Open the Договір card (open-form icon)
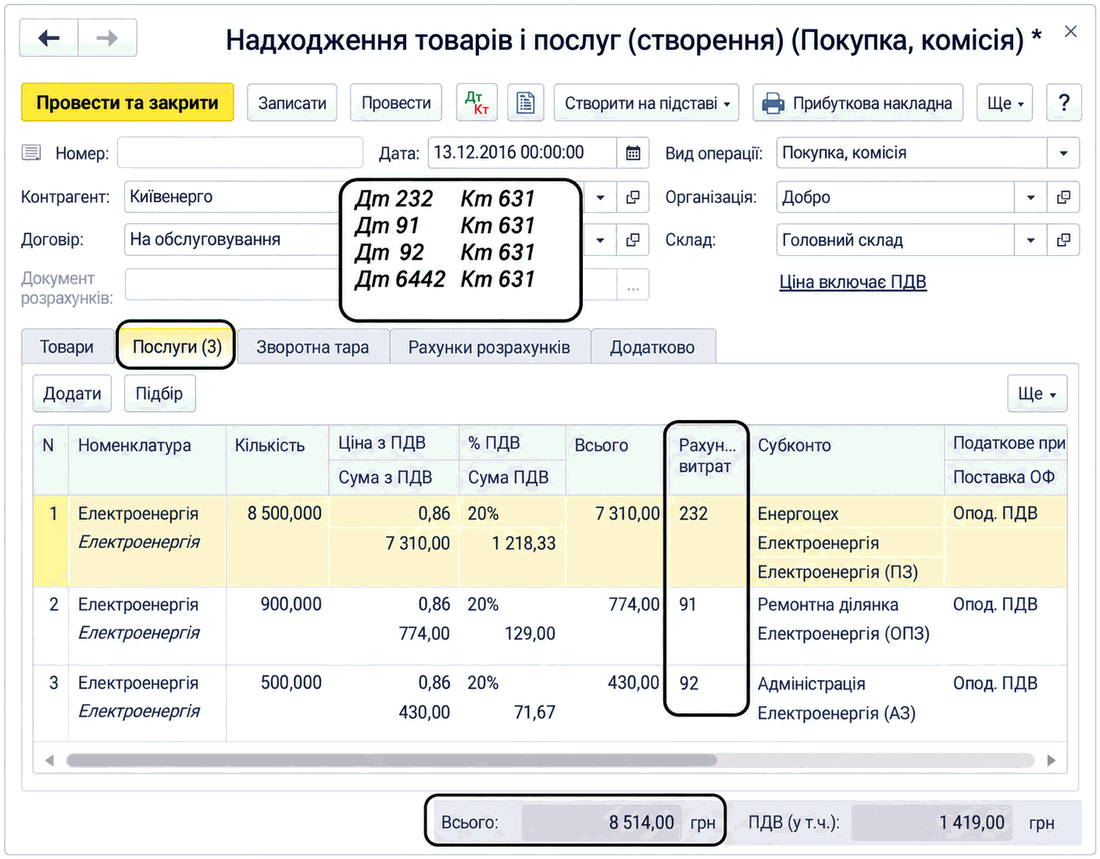Screen dimensions: 1100x859 click(633, 240)
